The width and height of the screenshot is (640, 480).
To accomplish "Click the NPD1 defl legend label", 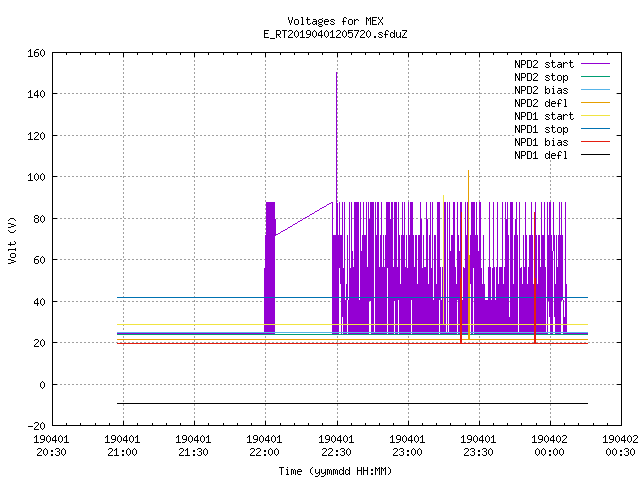I will point(541,156).
